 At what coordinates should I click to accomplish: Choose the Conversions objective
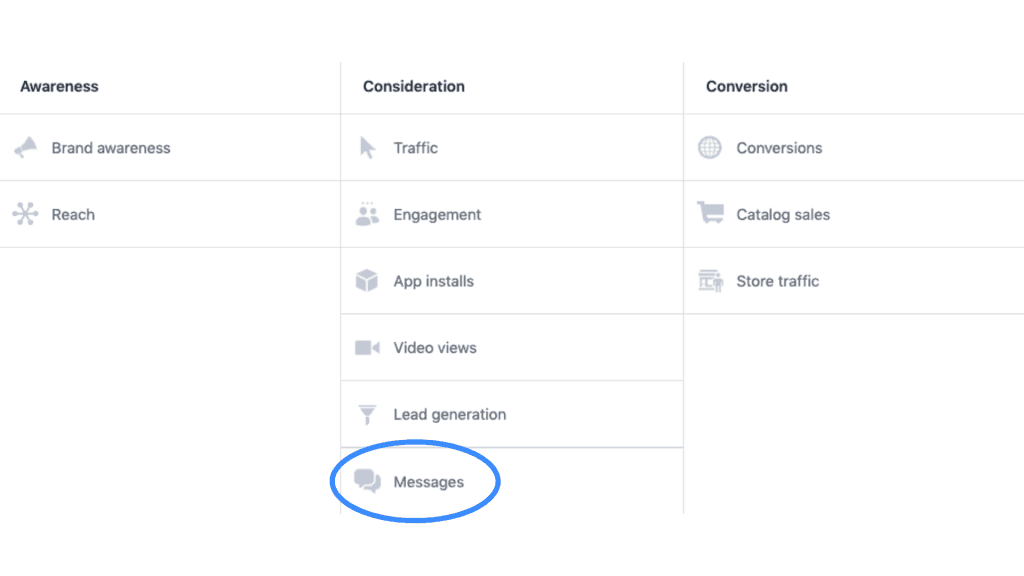pos(854,148)
